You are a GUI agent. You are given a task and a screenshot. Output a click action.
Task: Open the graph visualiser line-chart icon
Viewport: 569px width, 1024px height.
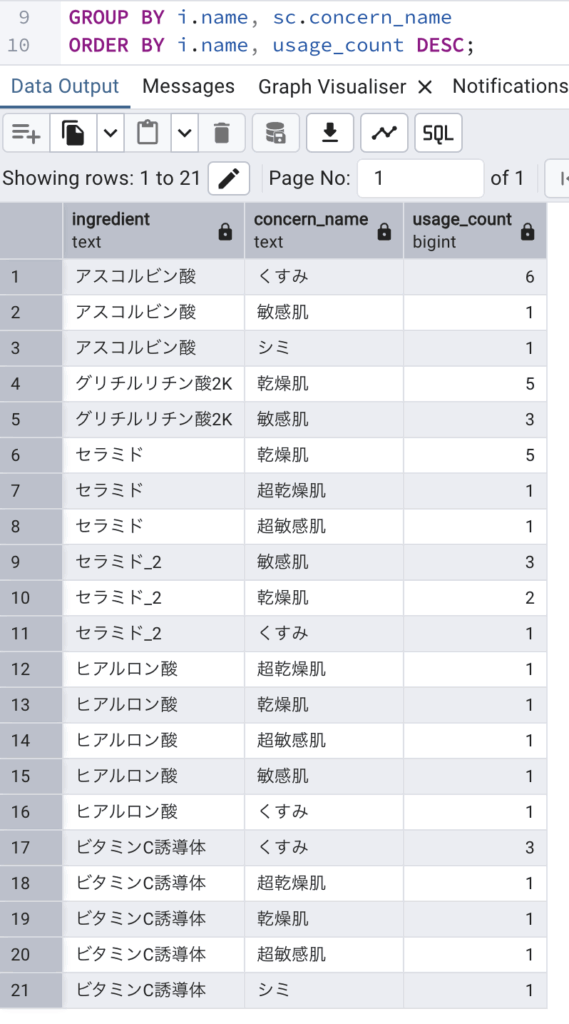tap(384, 133)
